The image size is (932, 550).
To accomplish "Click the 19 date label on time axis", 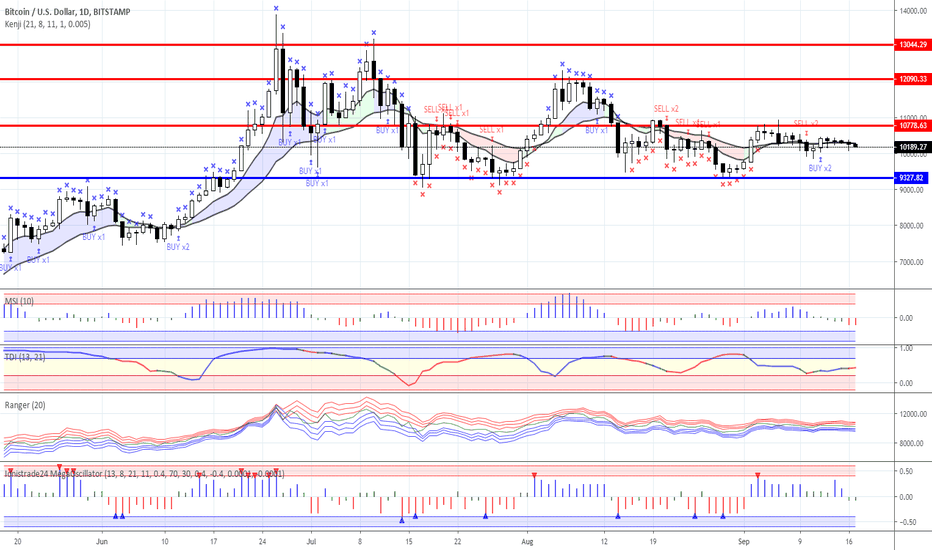I will pyautogui.click(x=653, y=542).
